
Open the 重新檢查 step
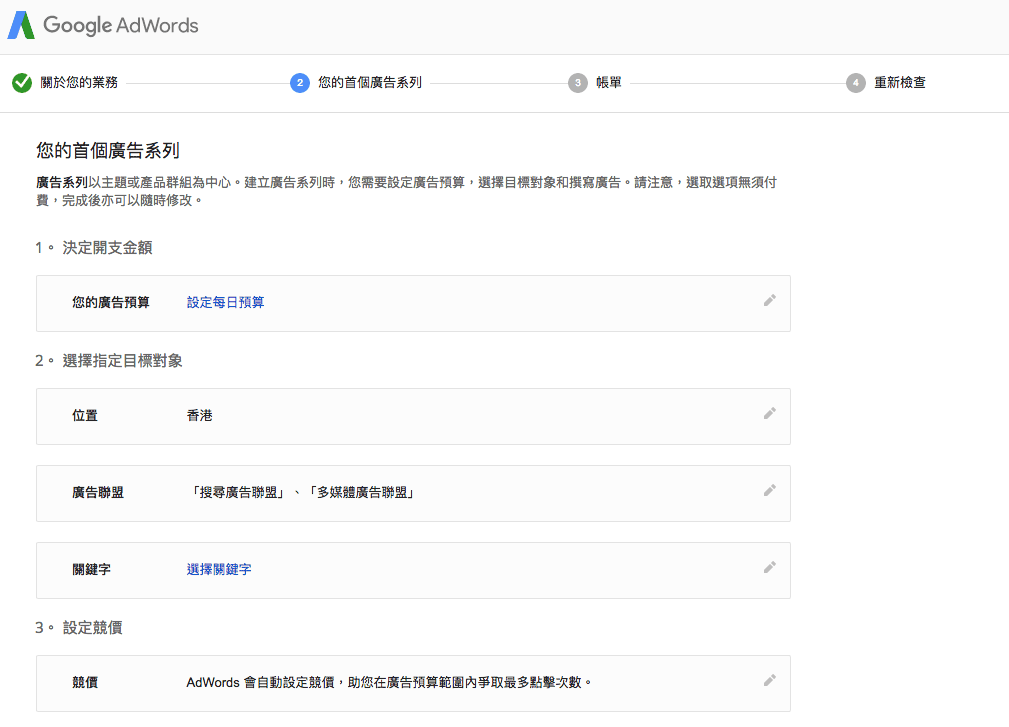point(900,83)
